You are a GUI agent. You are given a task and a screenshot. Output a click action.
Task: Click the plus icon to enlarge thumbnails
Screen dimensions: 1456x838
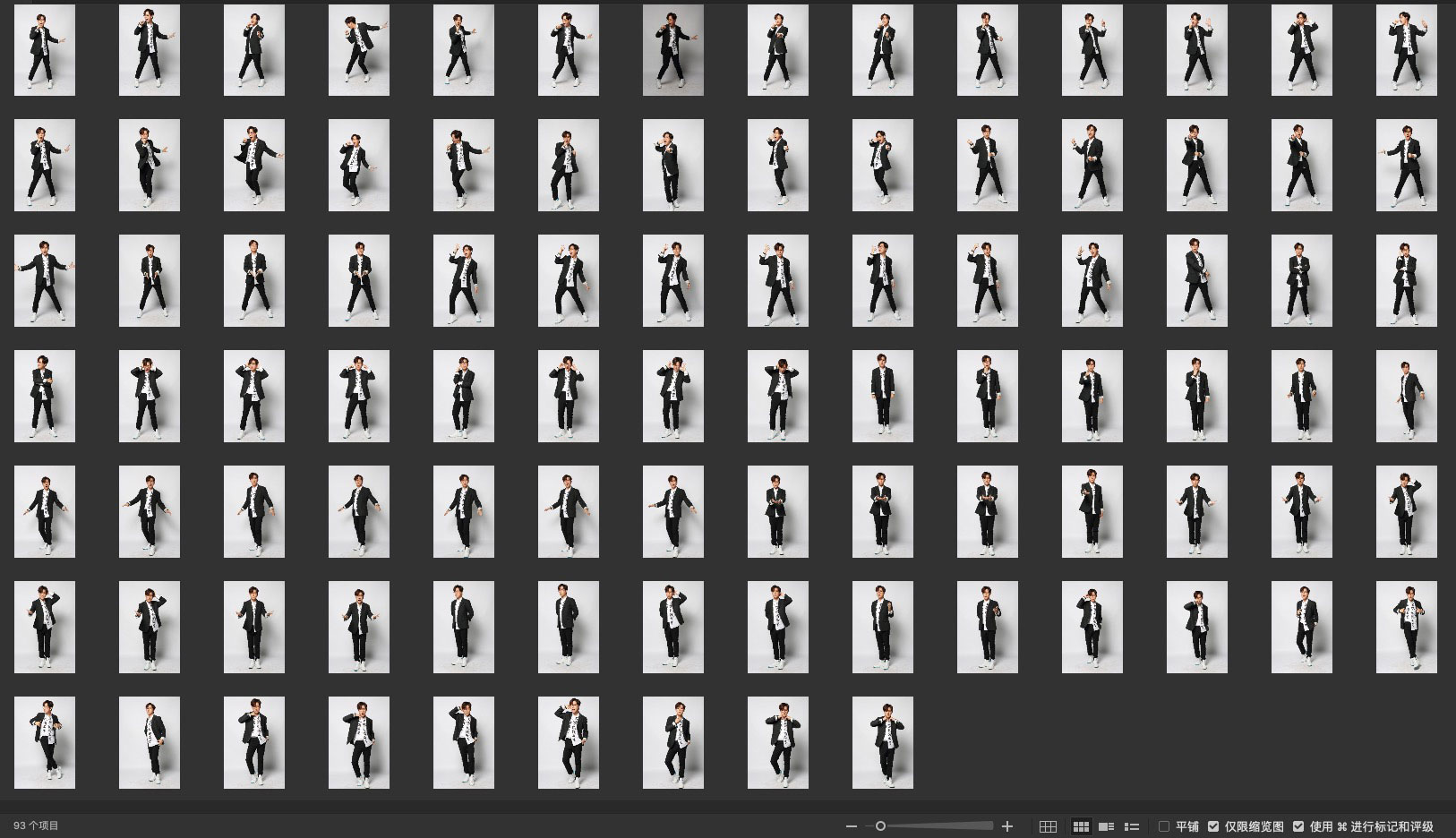(x=1007, y=826)
